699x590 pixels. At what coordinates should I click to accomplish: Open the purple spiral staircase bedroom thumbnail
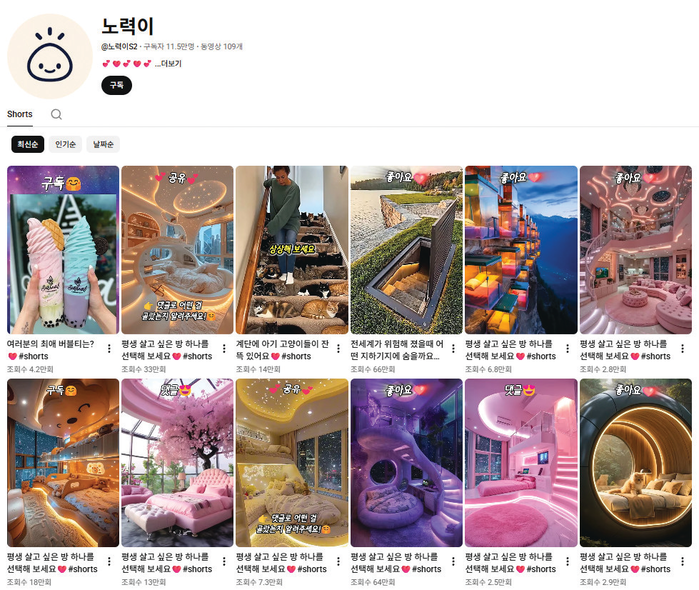tap(407, 463)
